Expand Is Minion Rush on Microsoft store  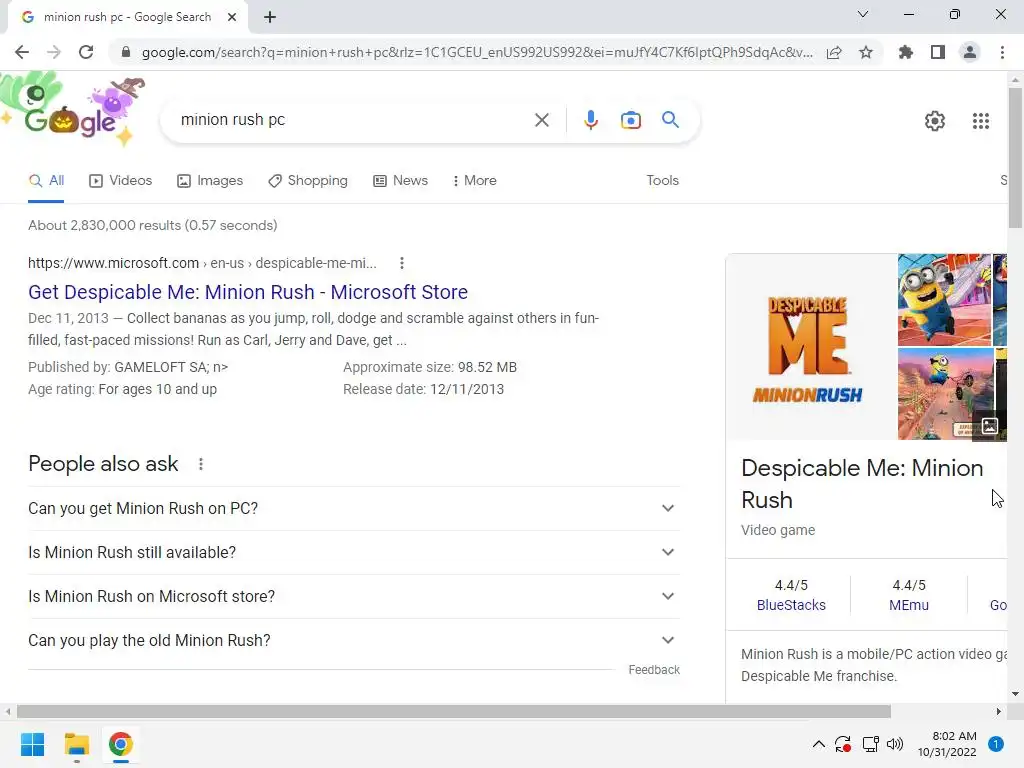click(354, 596)
